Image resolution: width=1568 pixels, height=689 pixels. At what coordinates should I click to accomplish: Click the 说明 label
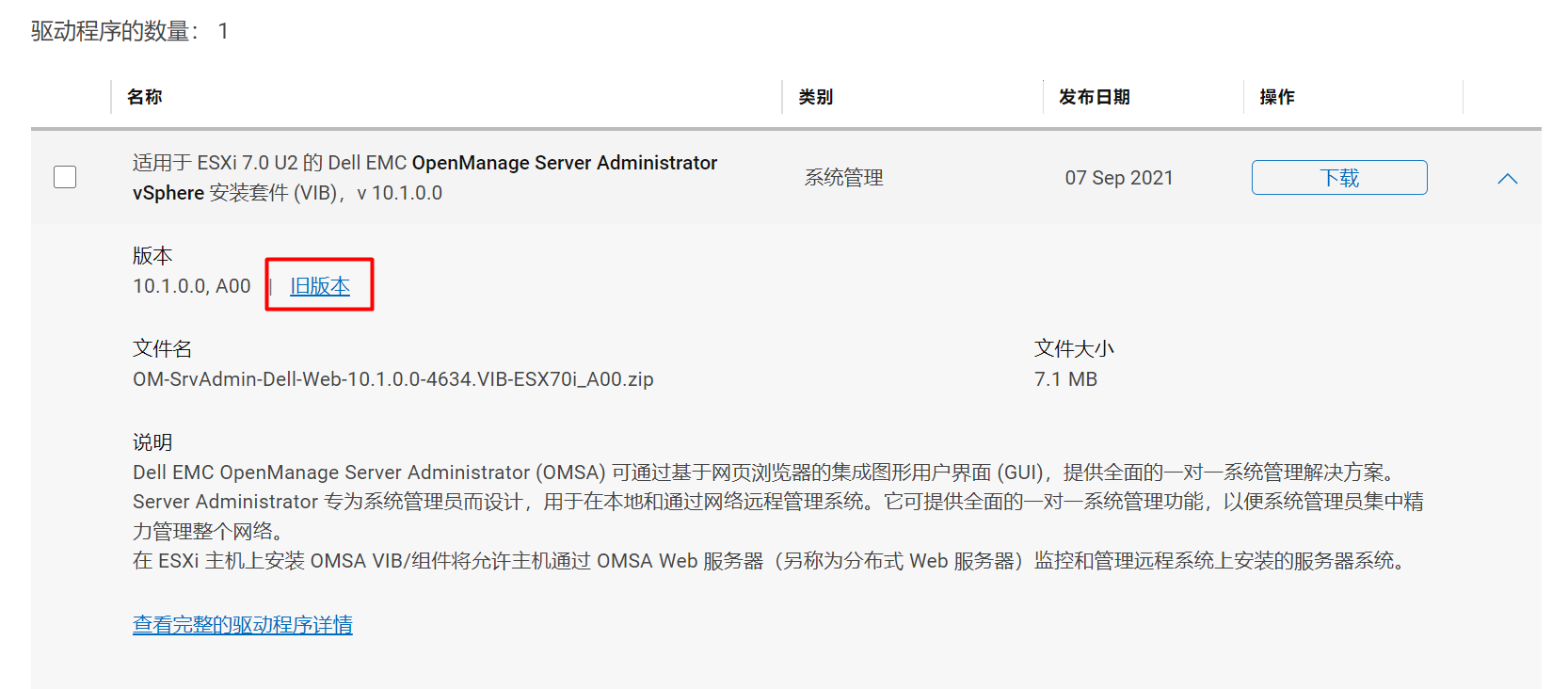(152, 442)
